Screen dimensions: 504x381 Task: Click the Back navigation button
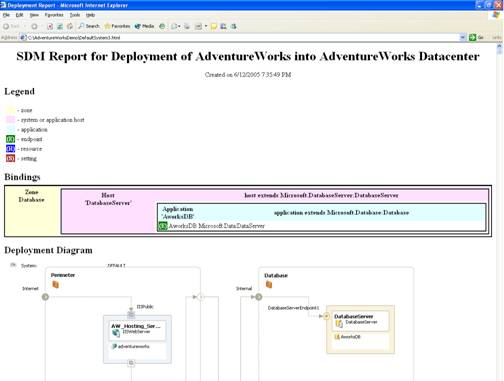[x=11, y=26]
